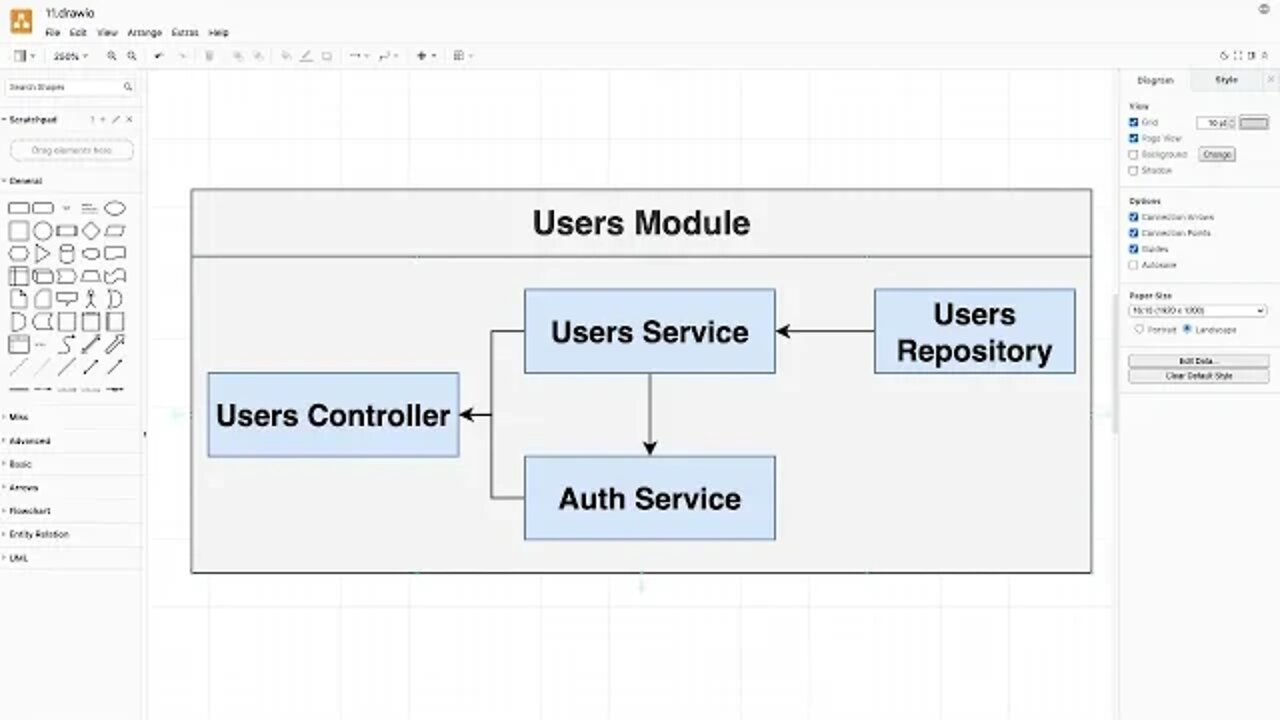Toggle Connection Arrows checkbox
This screenshot has width=1280, height=720.
(x=1134, y=217)
